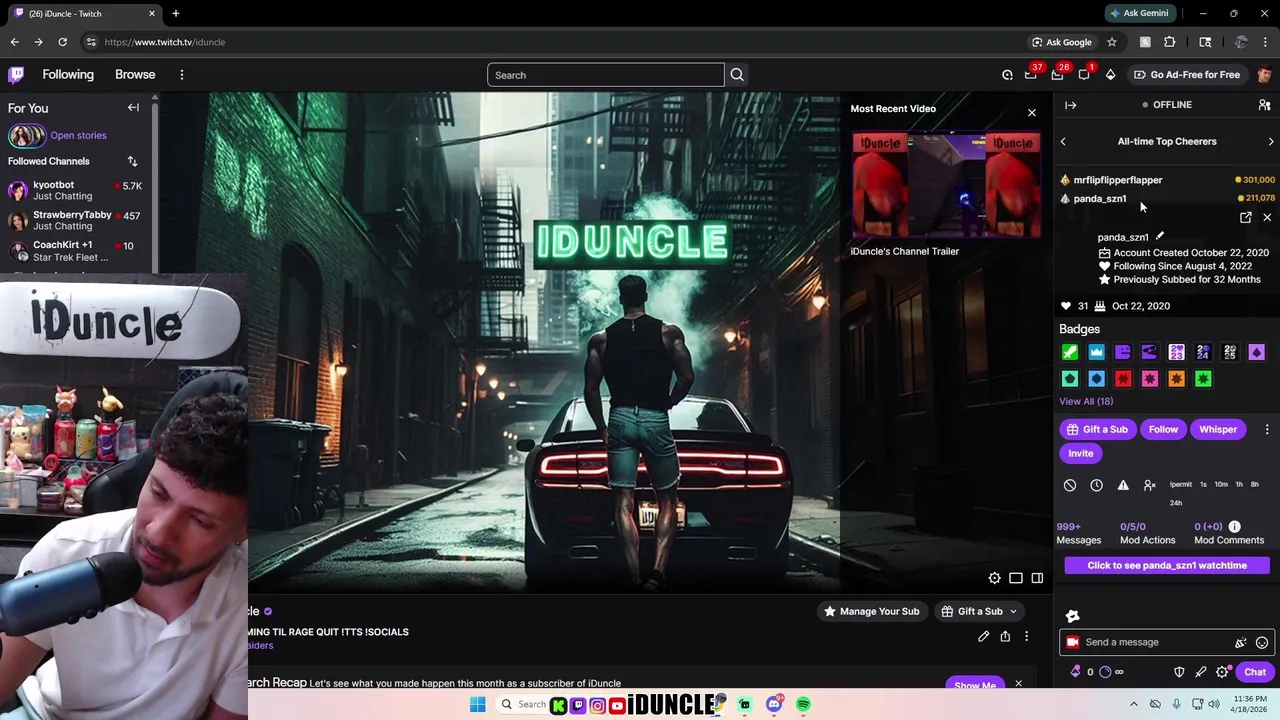Viewport: 1280px width, 720px height.
Task: Open mod view sword icon
Action: [x=1201, y=672]
